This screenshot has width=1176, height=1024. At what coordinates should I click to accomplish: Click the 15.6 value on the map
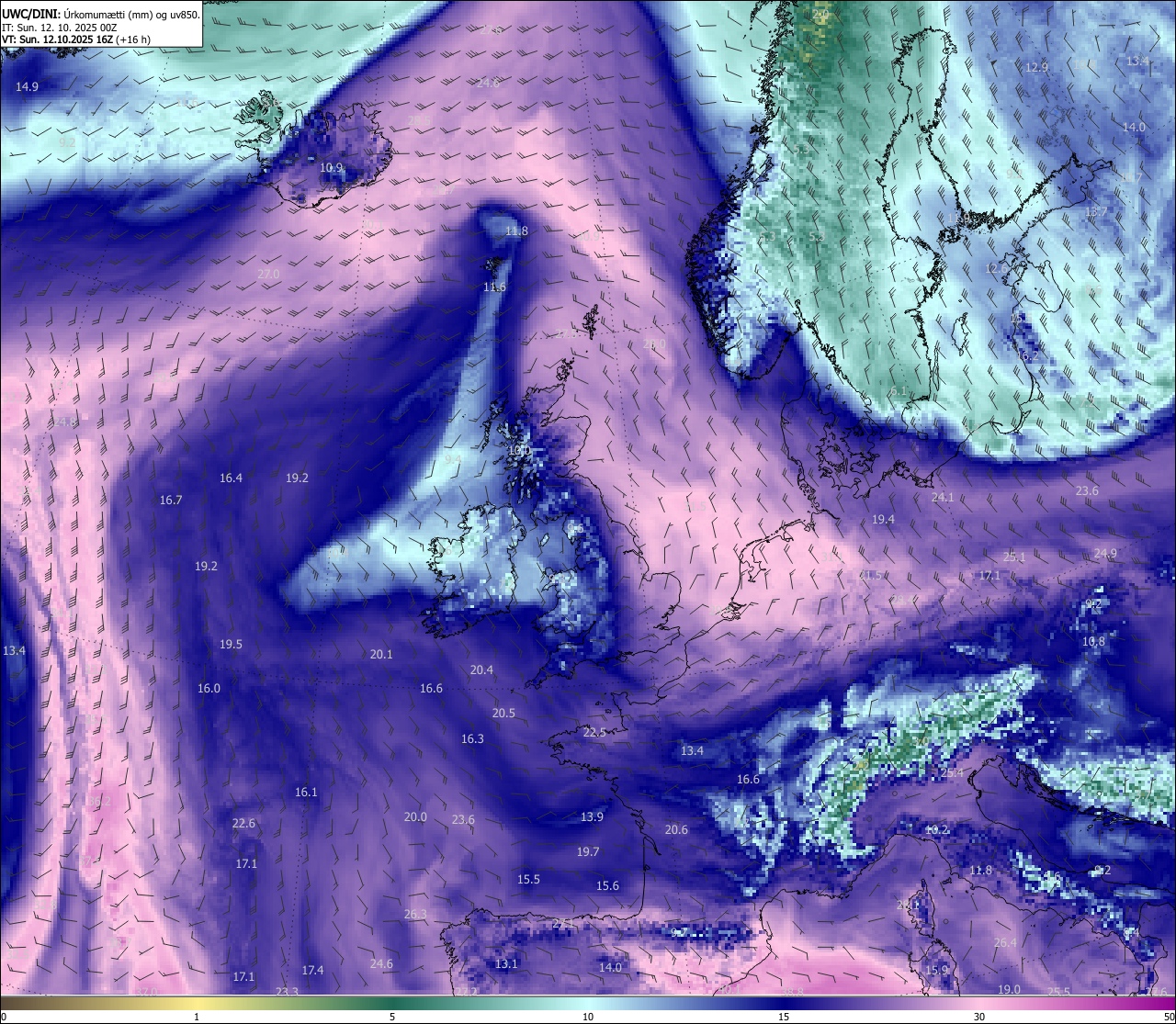(x=607, y=886)
